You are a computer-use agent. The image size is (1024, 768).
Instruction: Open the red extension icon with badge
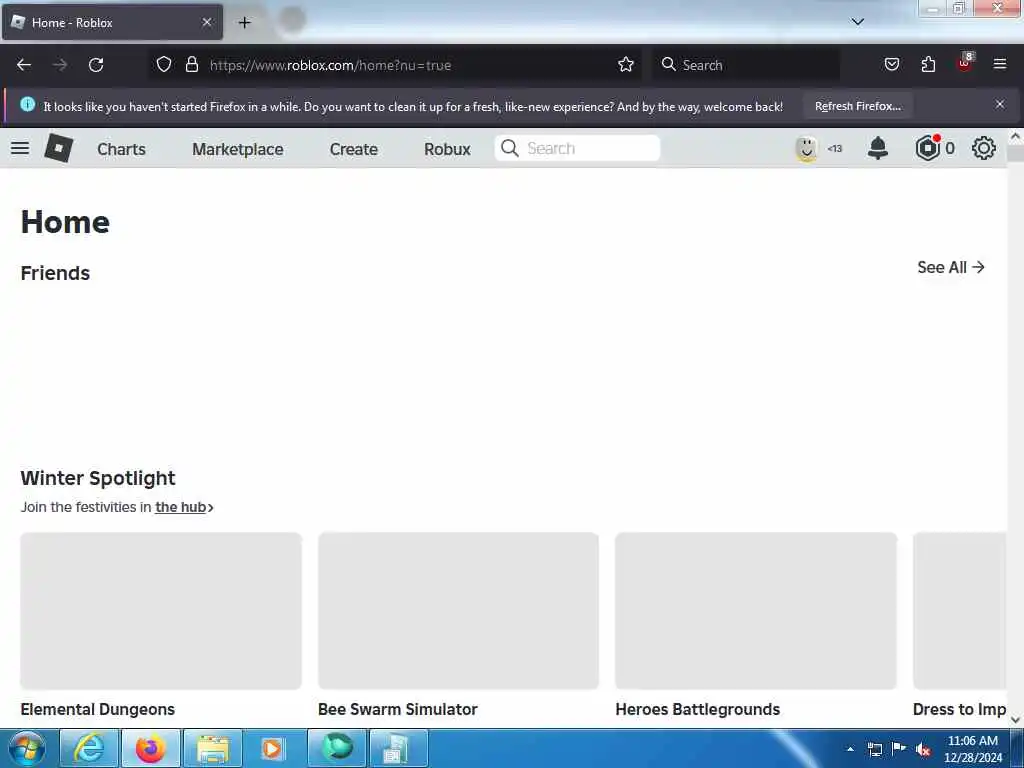point(965,63)
